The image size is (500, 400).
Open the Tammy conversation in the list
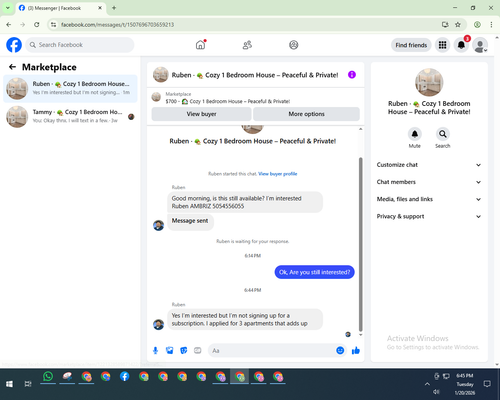(70, 116)
